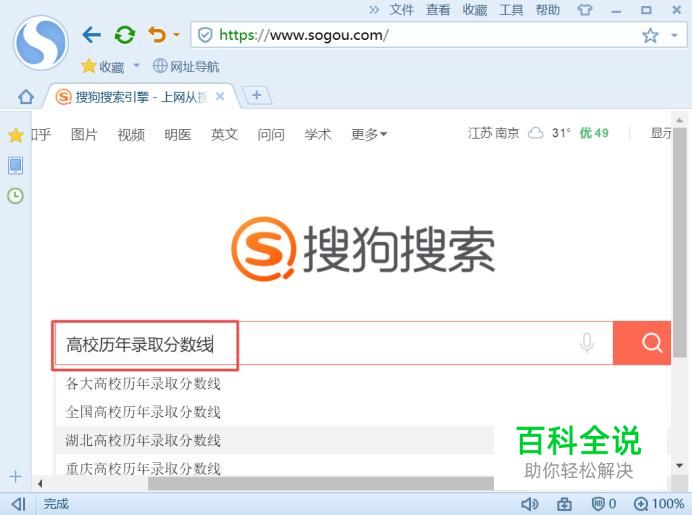Viewport: 692px width, 515px height.
Task: Open sidebar favorites star icon
Action: pos(15,135)
